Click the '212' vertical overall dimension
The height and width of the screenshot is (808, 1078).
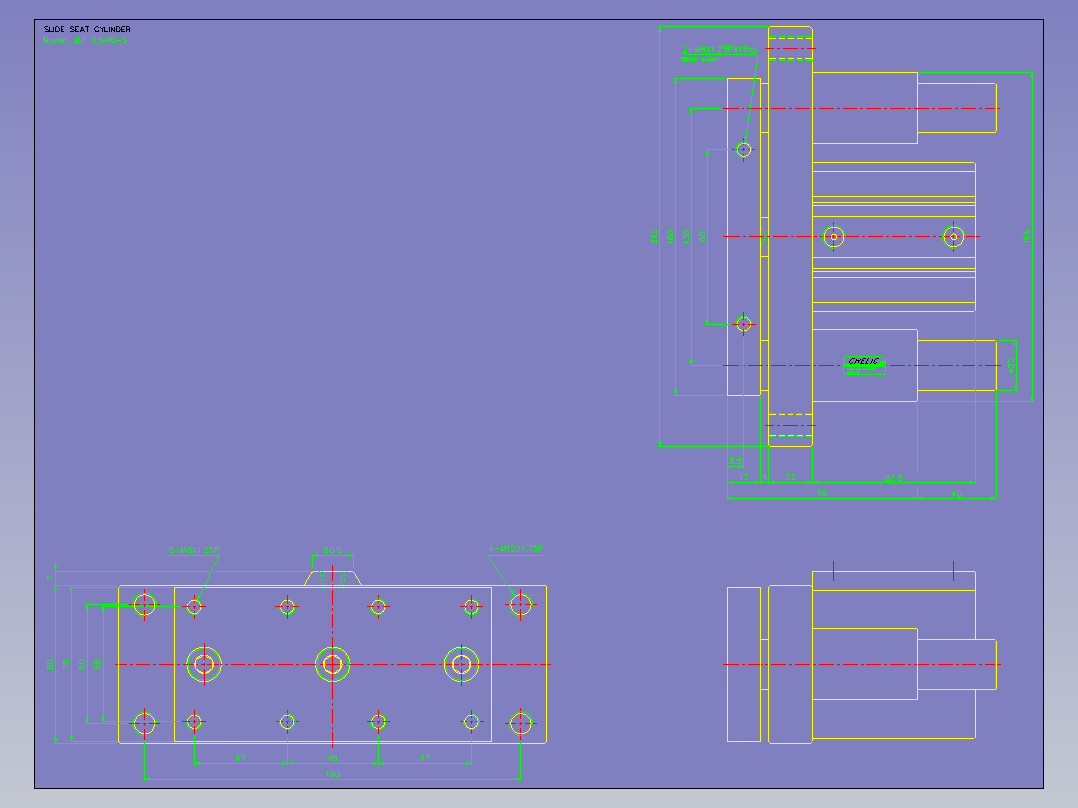[654, 237]
